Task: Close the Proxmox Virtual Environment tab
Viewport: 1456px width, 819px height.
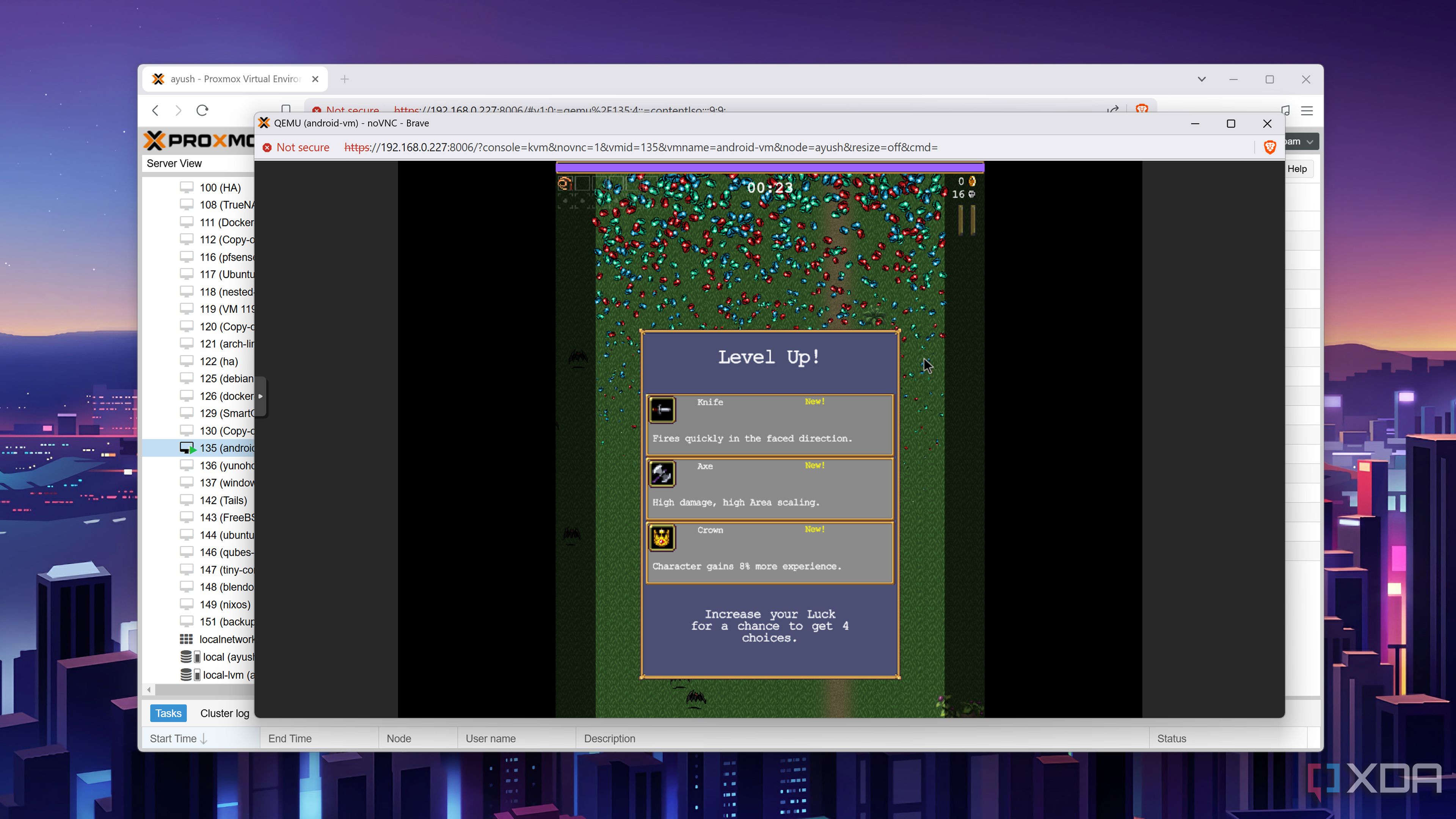Action: [x=315, y=79]
